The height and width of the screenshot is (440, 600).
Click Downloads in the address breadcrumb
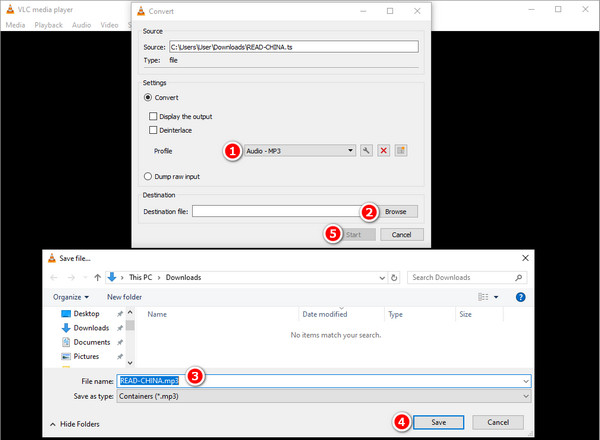click(x=183, y=277)
